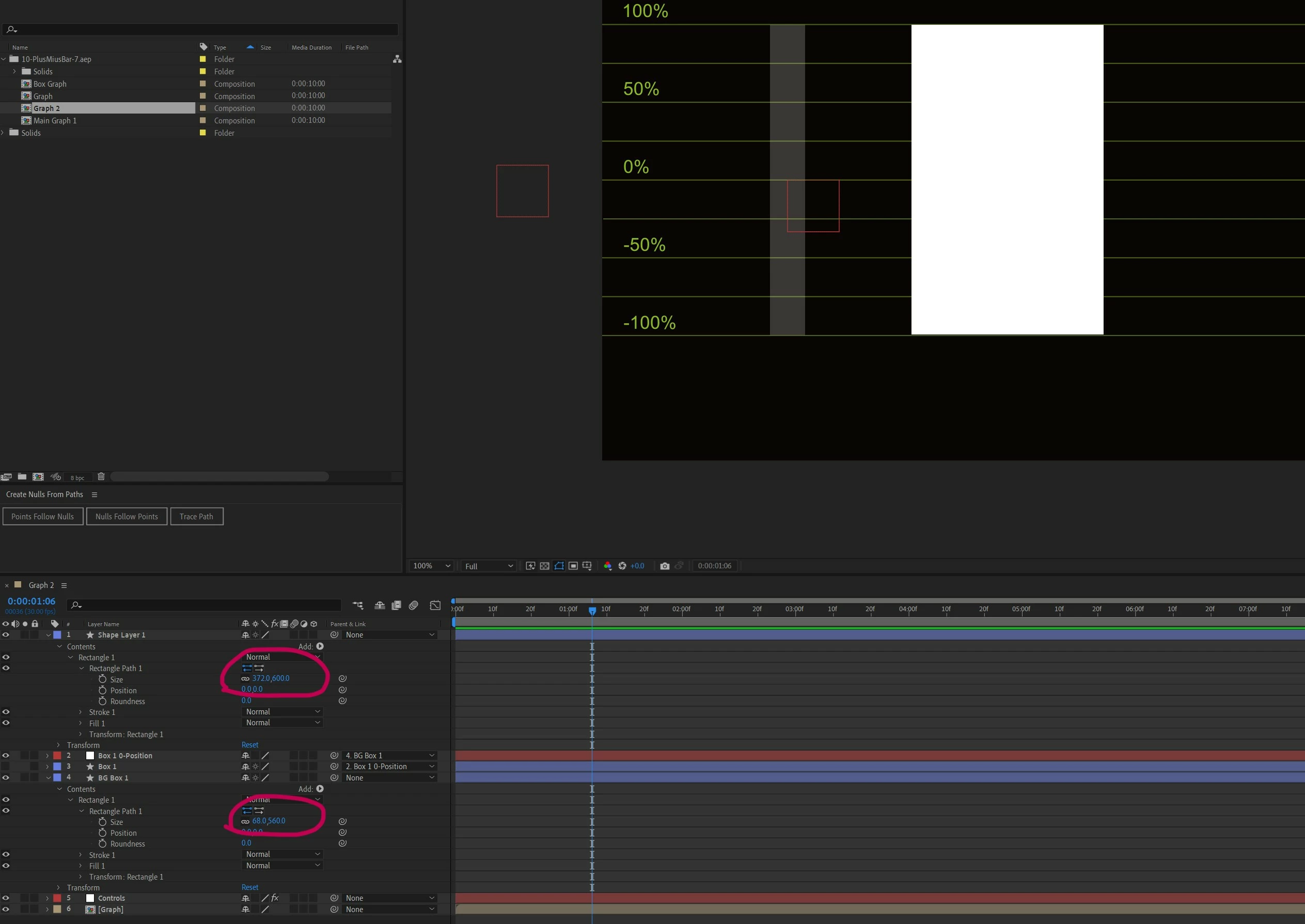Open the Full resolution dropdown

(489, 566)
